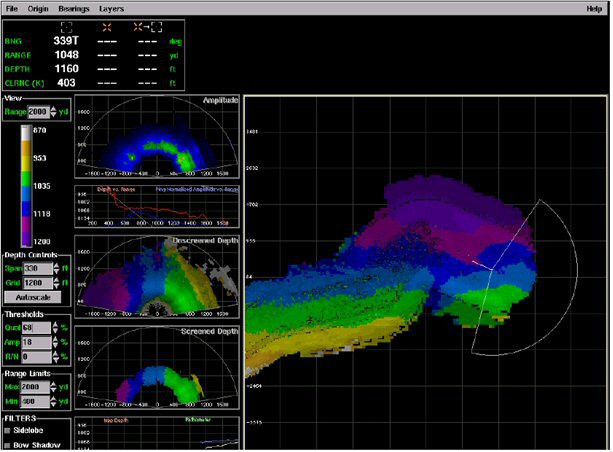Click the clearance value 403
The height and width of the screenshot is (452, 613).
point(66,83)
